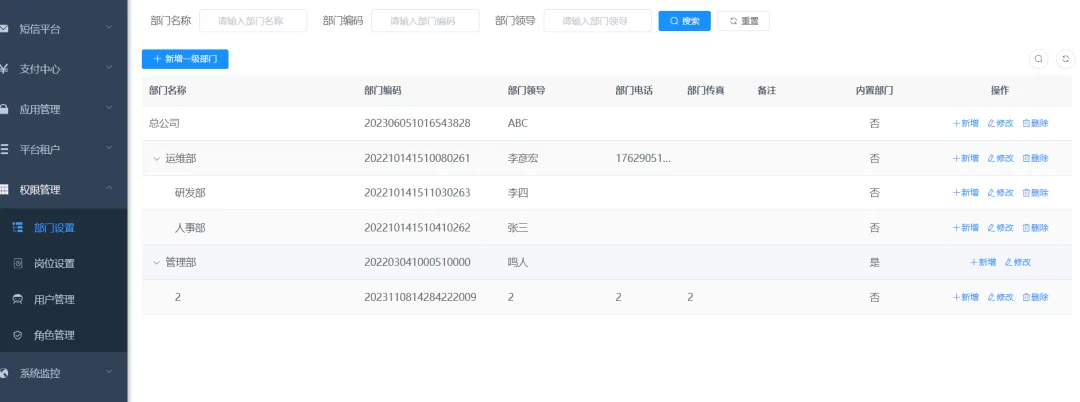1080x402 pixels.
Task: Click the blue 搜索 button
Action: (x=685, y=21)
